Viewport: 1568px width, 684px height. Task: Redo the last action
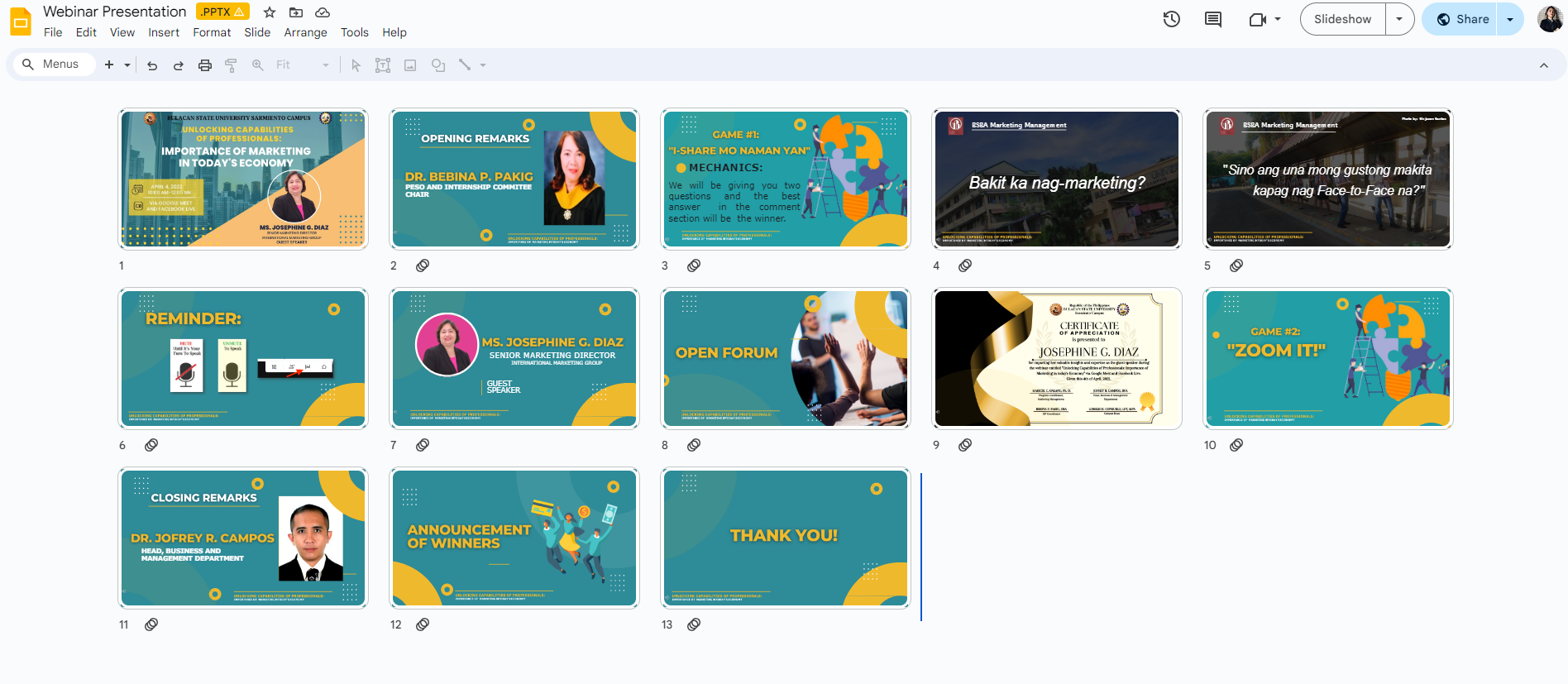pos(179,65)
